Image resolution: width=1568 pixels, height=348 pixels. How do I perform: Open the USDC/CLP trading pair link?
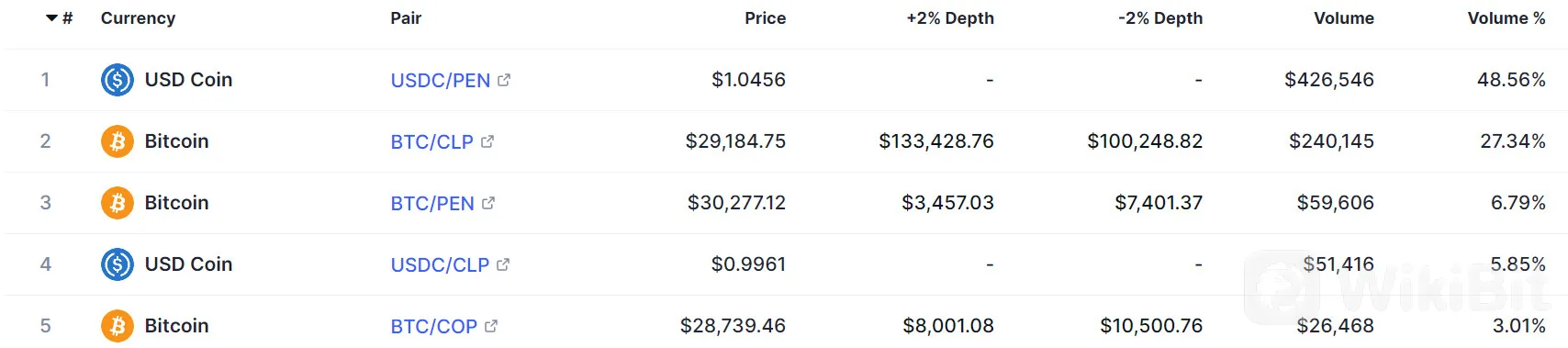(x=440, y=265)
